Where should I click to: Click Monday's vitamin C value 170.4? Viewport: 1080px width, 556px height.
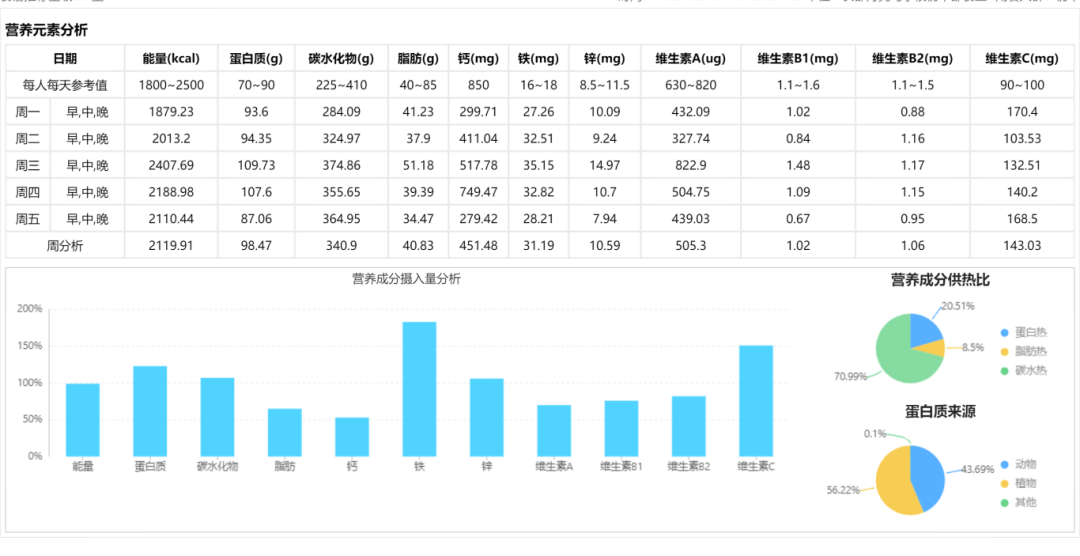(x=1022, y=112)
